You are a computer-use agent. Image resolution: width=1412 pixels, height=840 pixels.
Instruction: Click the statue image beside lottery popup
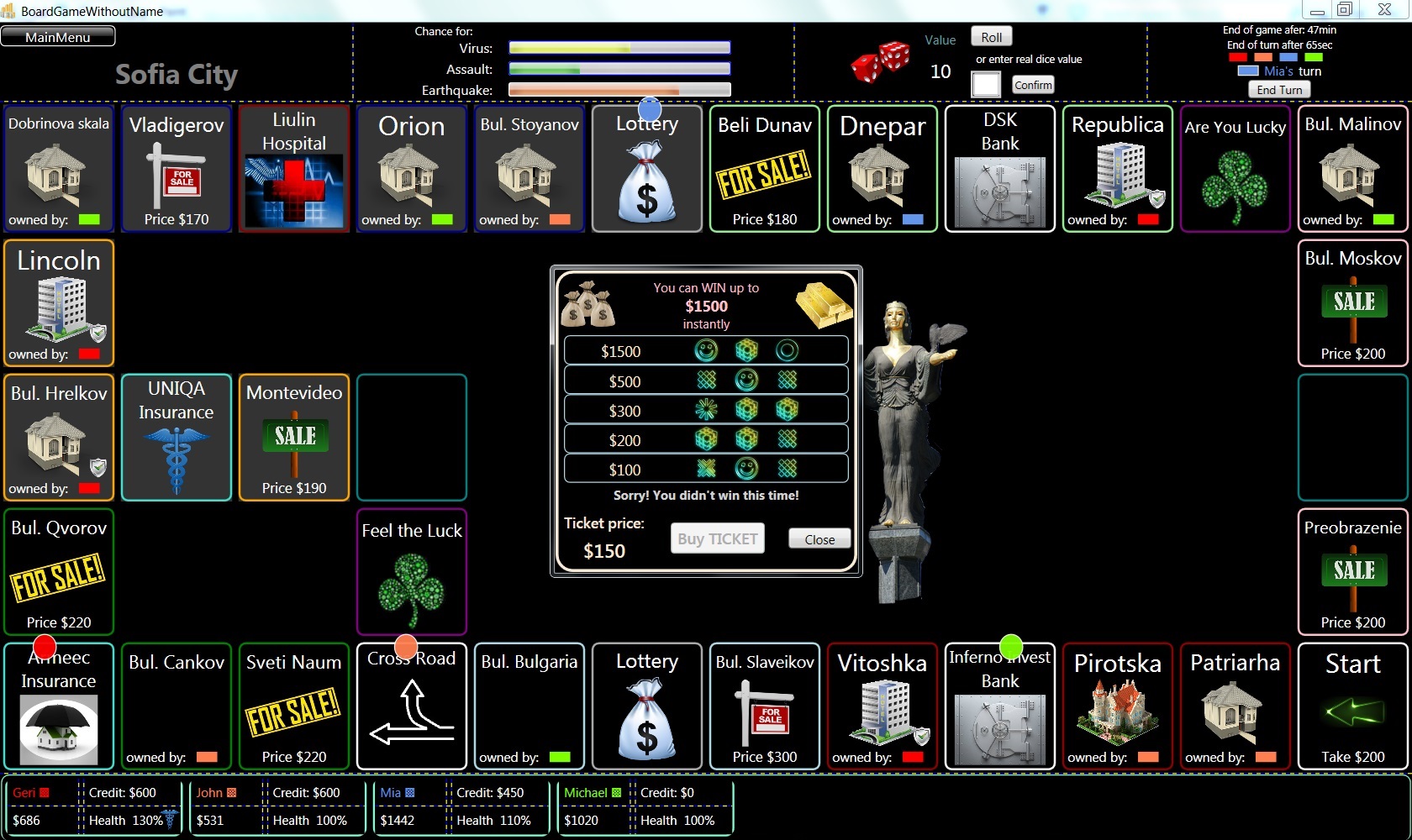point(910,451)
